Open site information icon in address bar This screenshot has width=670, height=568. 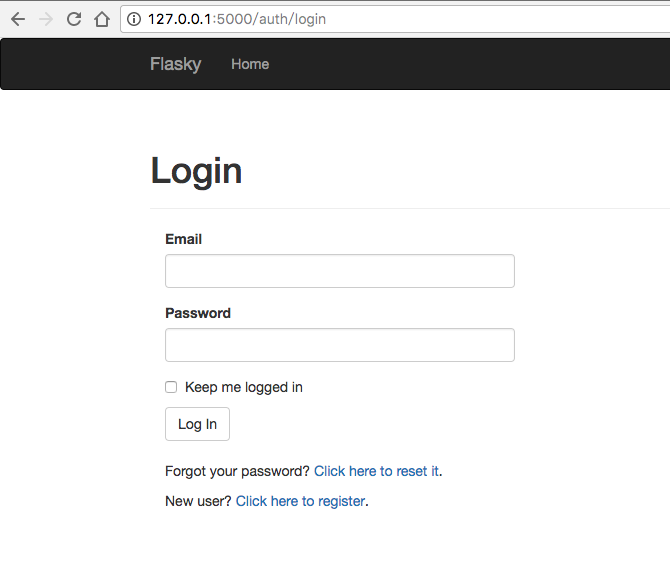pos(134,19)
